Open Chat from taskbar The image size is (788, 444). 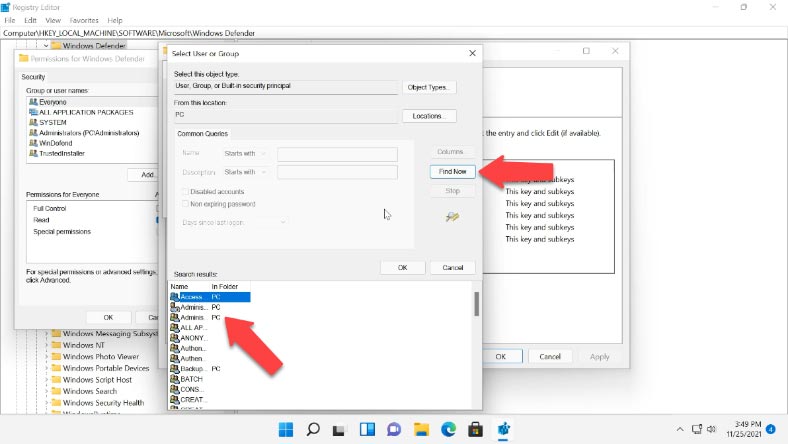point(394,429)
